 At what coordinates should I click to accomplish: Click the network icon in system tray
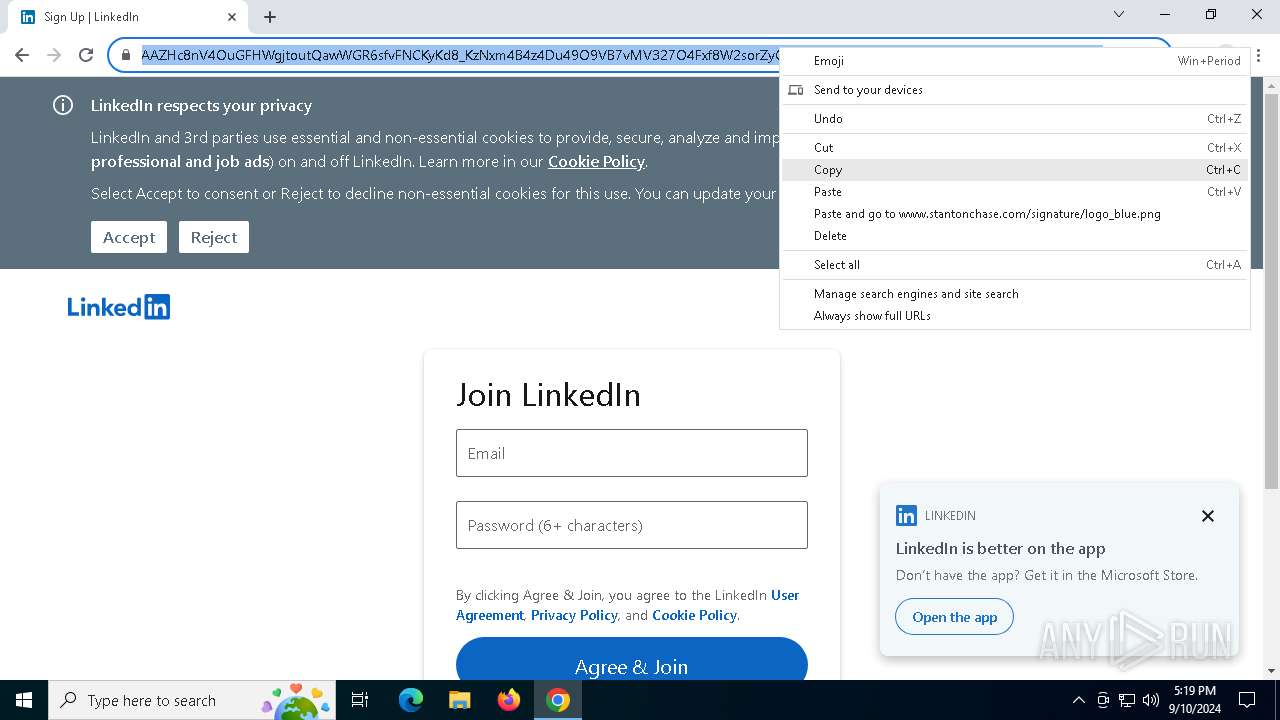point(1127,700)
